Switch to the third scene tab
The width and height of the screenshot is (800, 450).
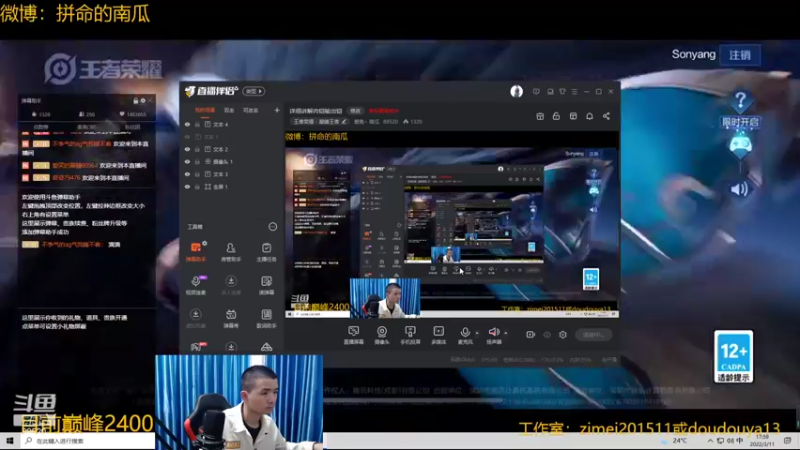pos(251,110)
